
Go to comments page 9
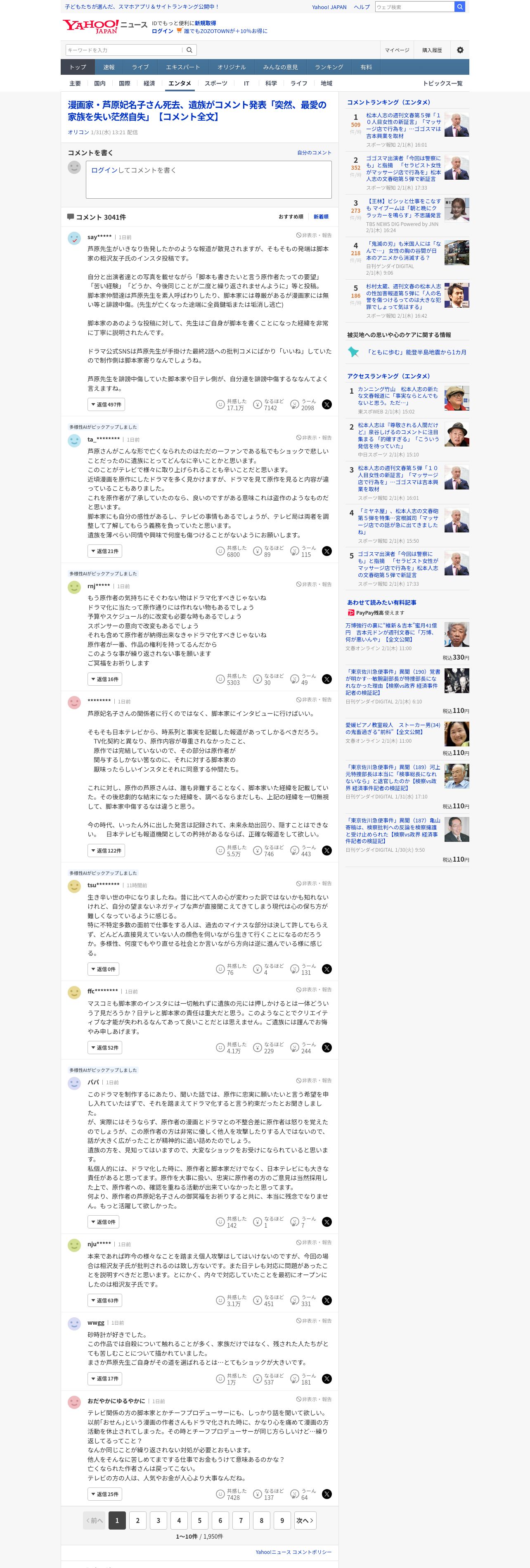pyautogui.click(x=282, y=1520)
